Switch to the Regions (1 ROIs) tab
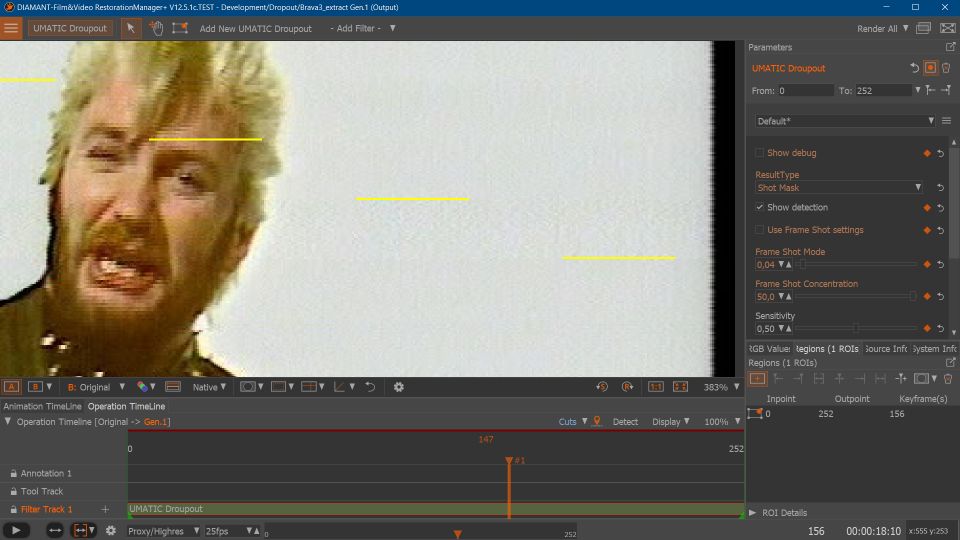The width and height of the screenshot is (960, 540). coord(828,349)
